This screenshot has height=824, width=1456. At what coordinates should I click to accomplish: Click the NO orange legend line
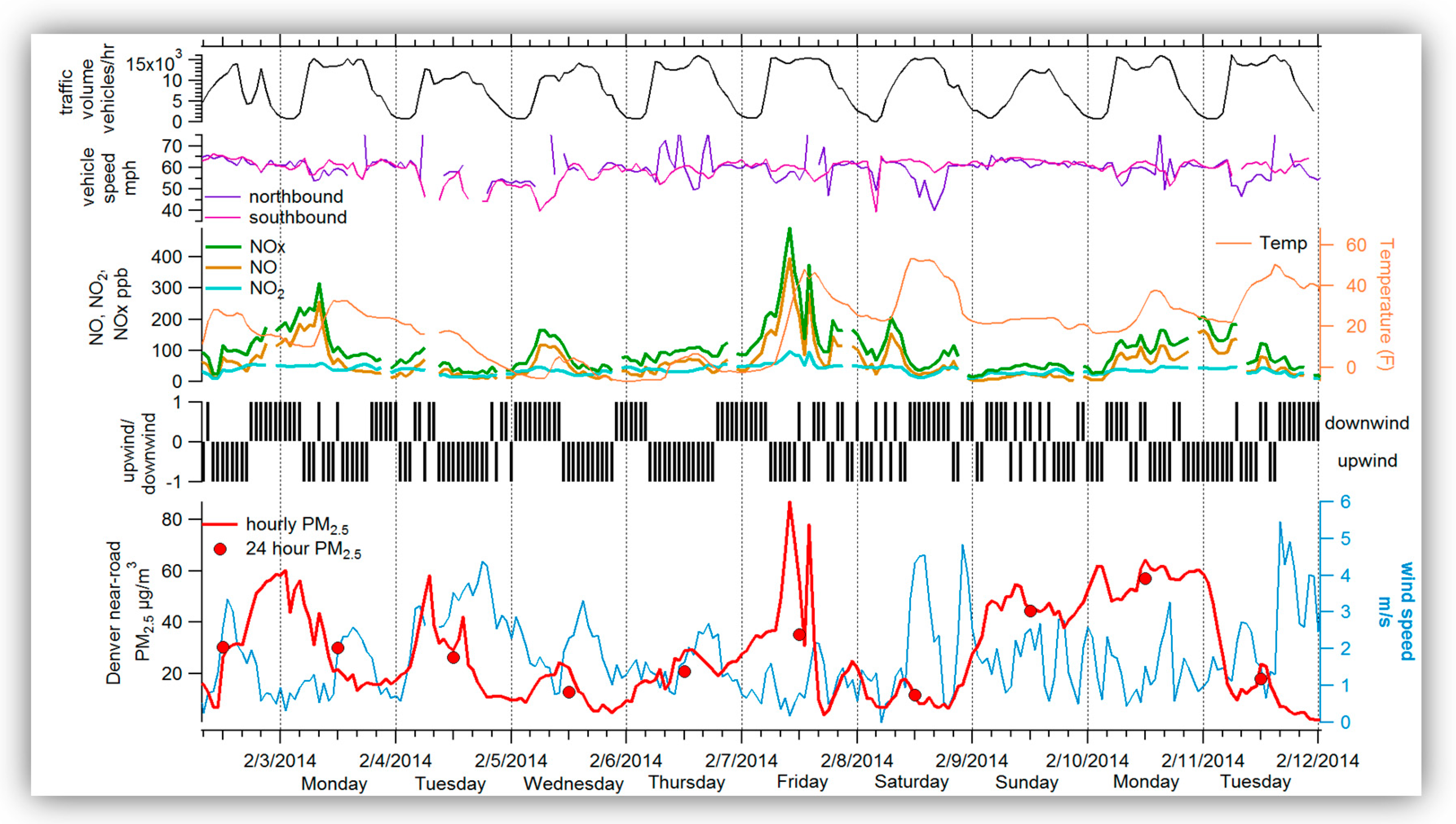click(223, 267)
